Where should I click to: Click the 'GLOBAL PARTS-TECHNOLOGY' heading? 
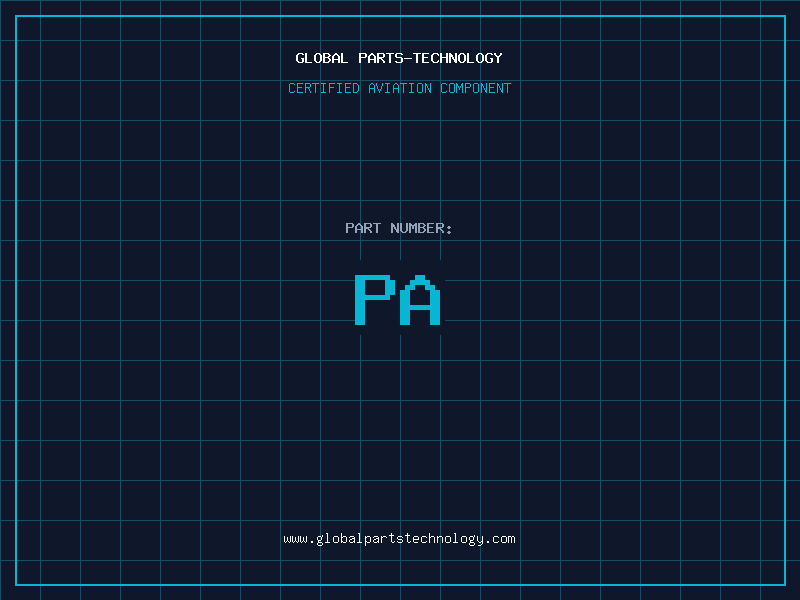(399, 58)
